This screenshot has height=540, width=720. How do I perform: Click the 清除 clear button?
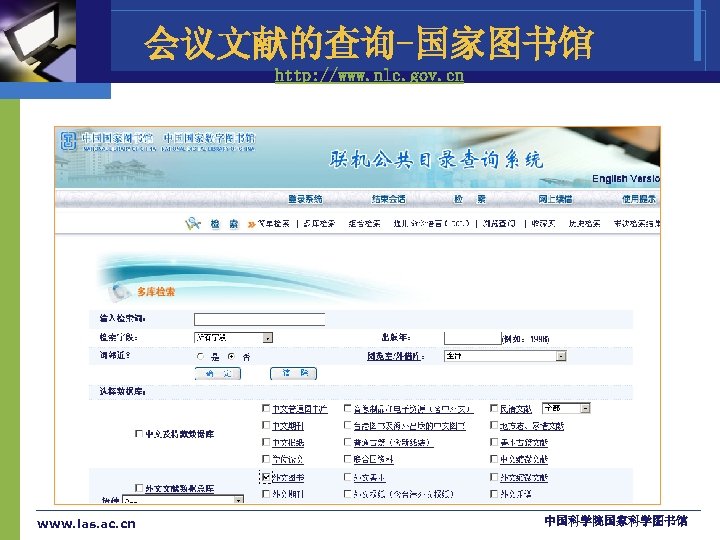(x=293, y=374)
